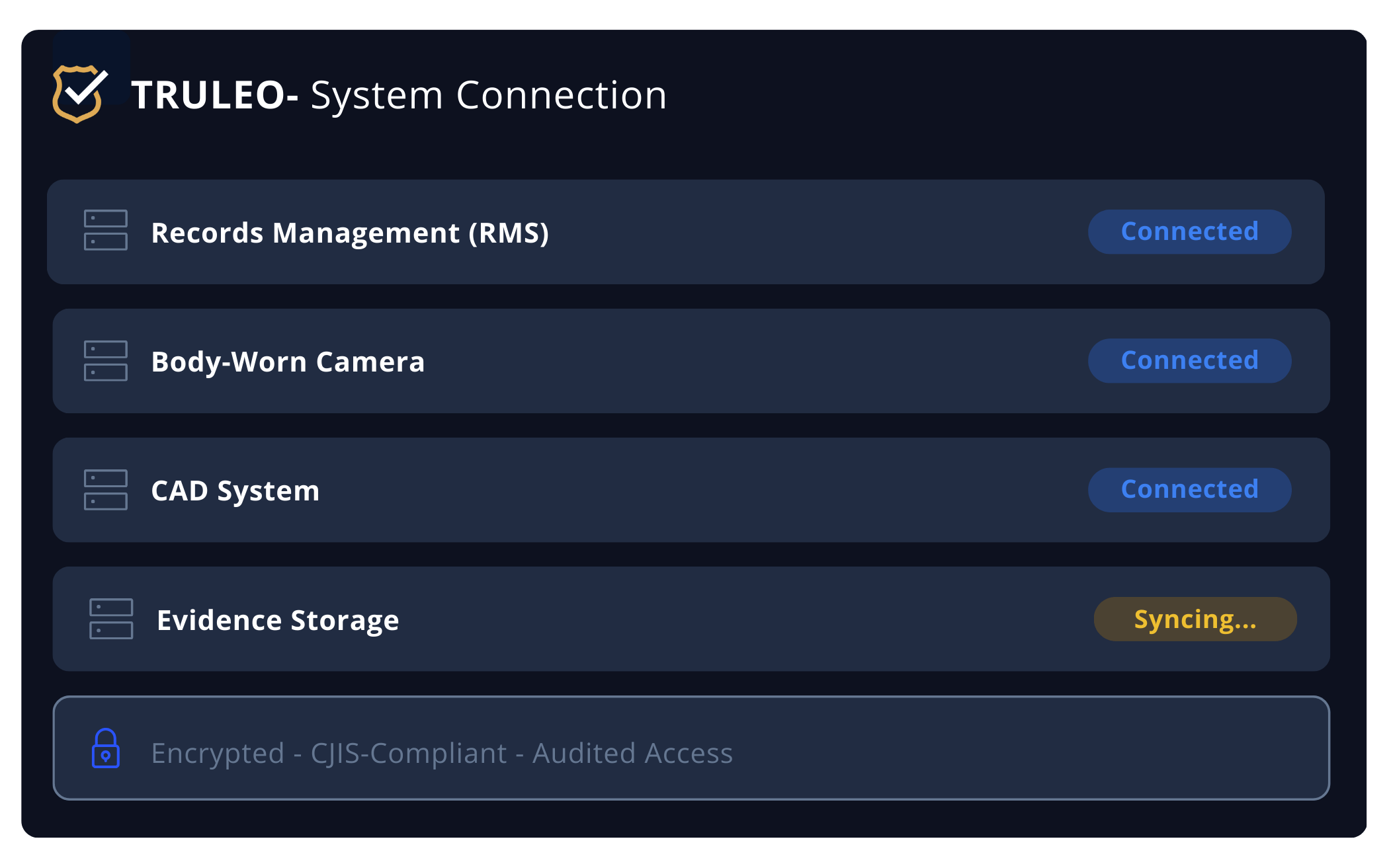Screen dimensions: 1389x868
Task: Click the System Connection heading text
Action: point(488,95)
